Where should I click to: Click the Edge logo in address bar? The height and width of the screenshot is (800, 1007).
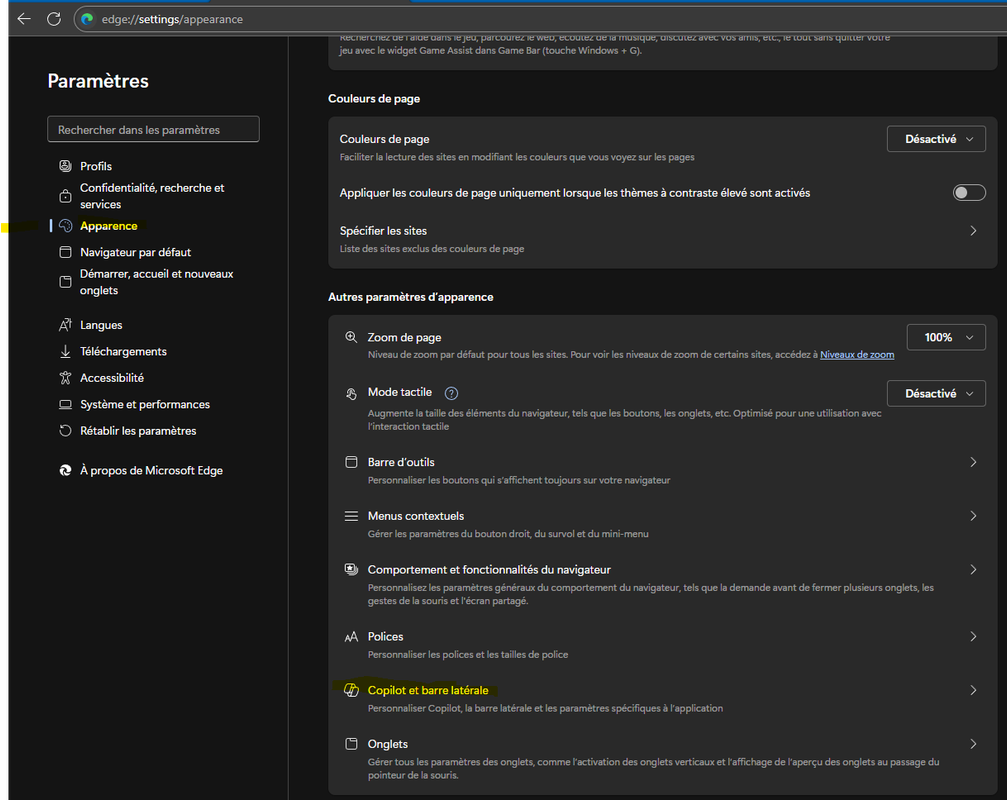(87, 19)
